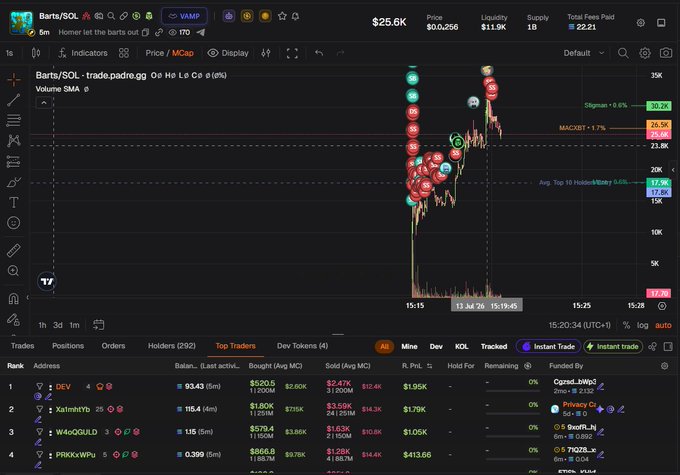Image resolution: width=680 pixels, height=475 pixels.
Task: Open the candlestick chart type selector
Action: [36, 53]
